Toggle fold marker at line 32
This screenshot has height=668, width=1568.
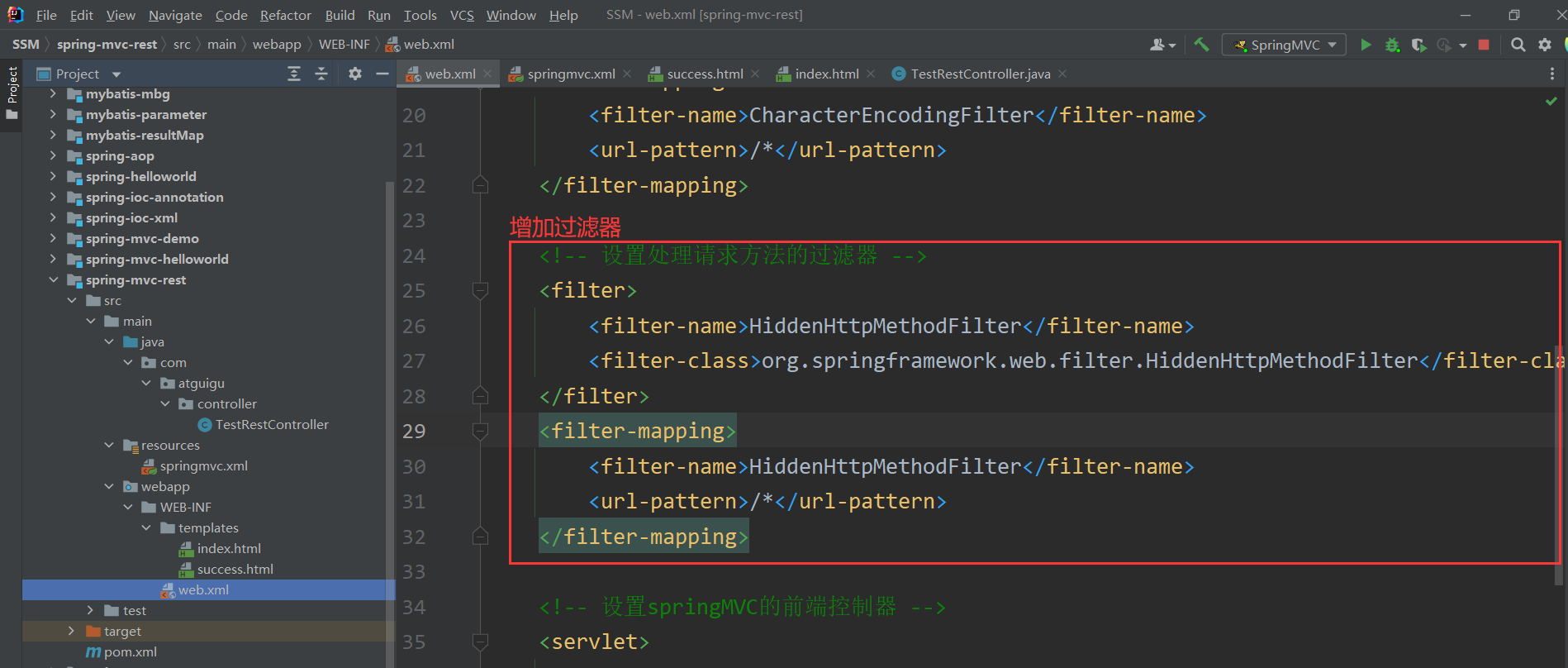480,537
